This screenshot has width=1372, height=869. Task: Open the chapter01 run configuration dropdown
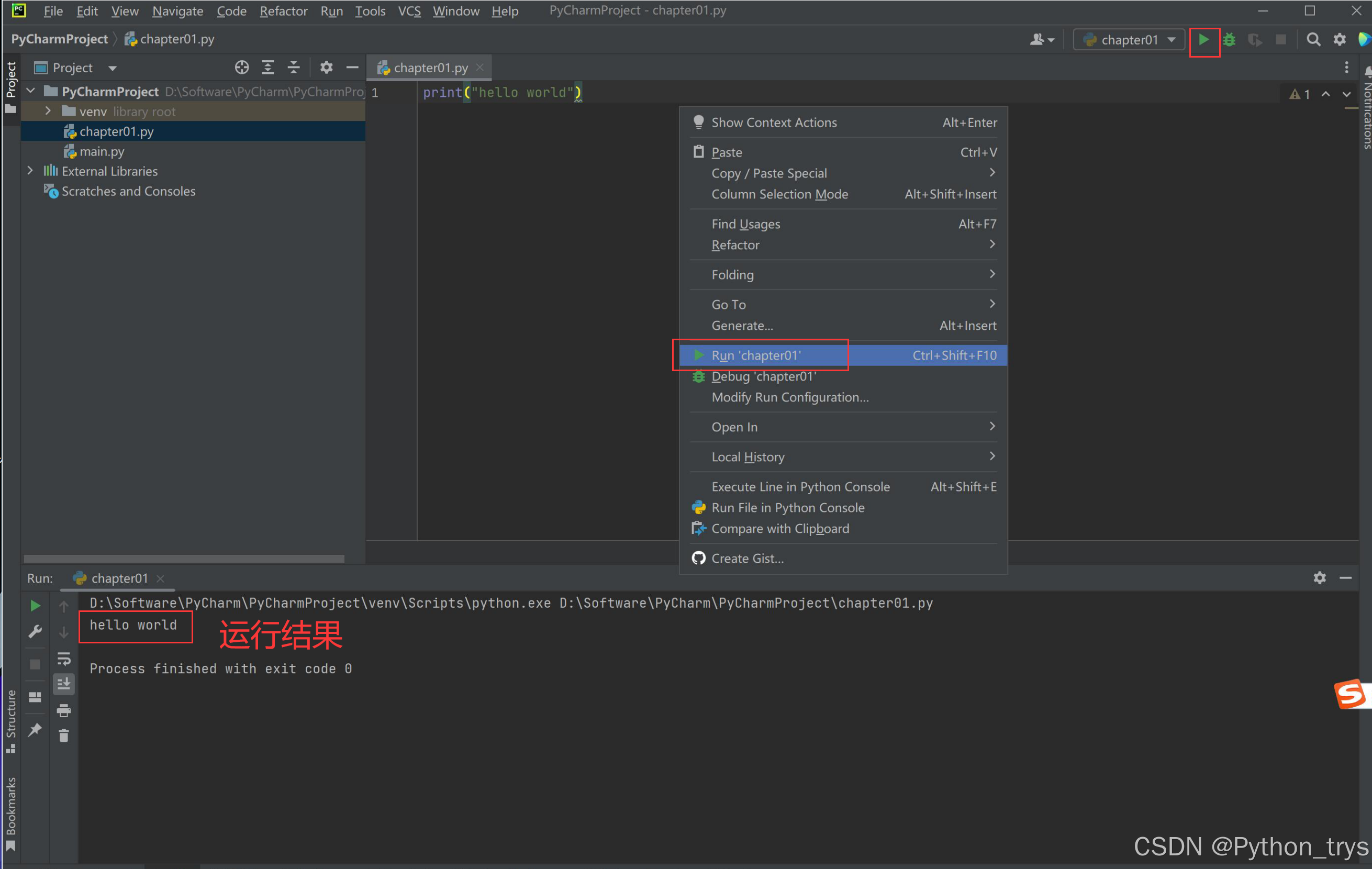[x=1129, y=40]
